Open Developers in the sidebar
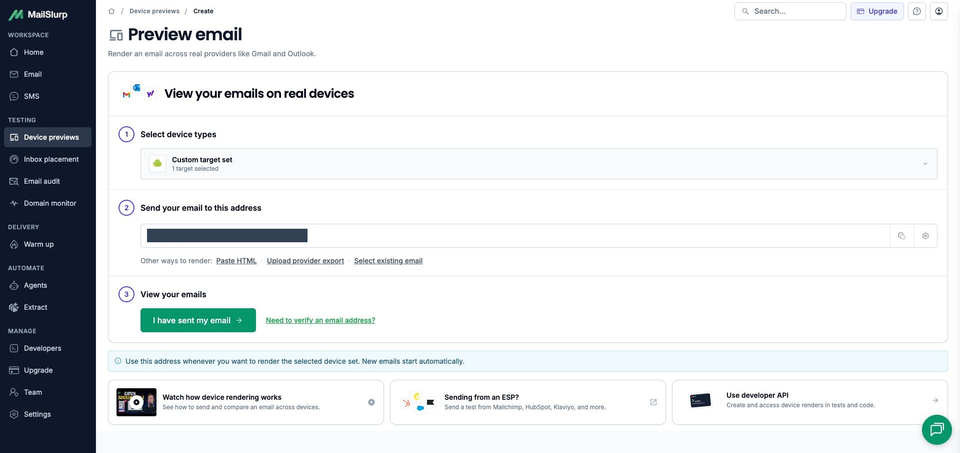This screenshot has width=960, height=453. click(48, 348)
